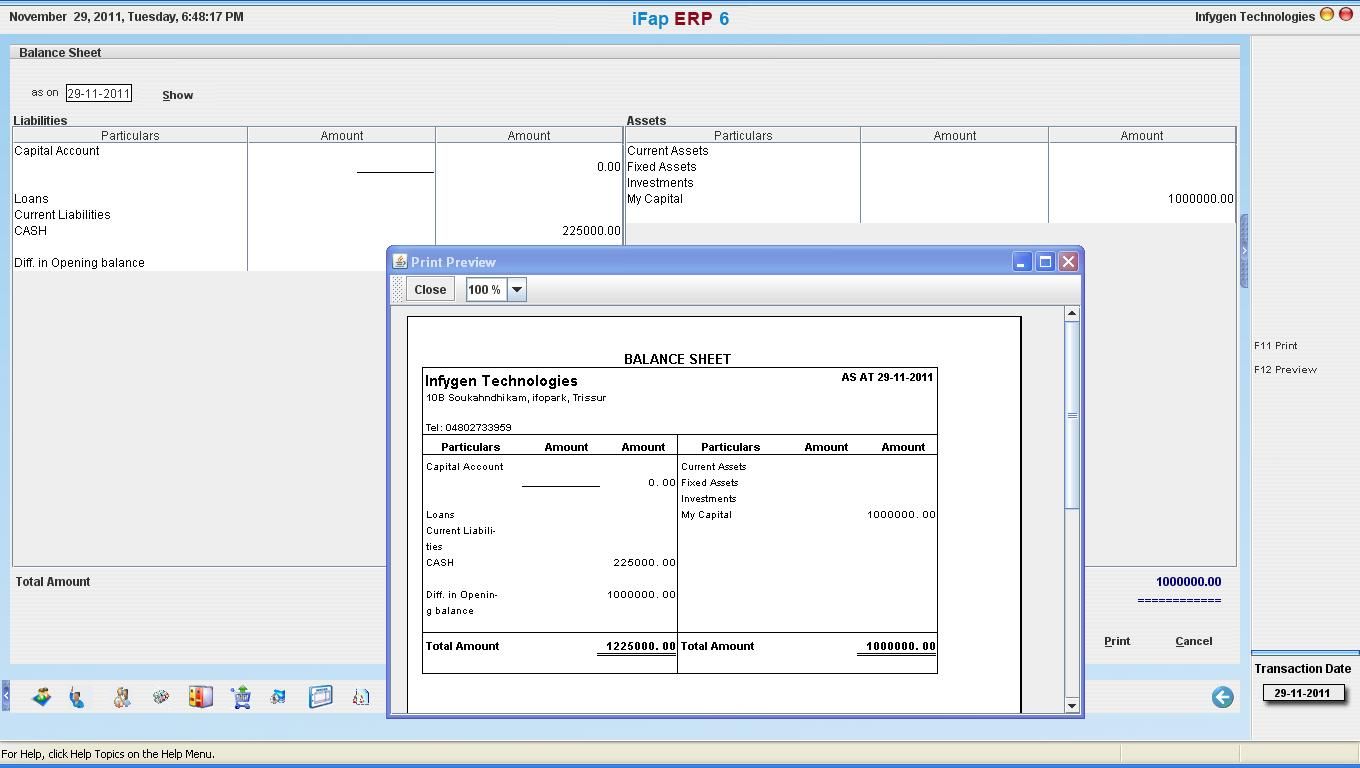Image resolution: width=1360 pixels, height=768 pixels.
Task: Click Infygen Technologies name in the preview
Action: 501,381
